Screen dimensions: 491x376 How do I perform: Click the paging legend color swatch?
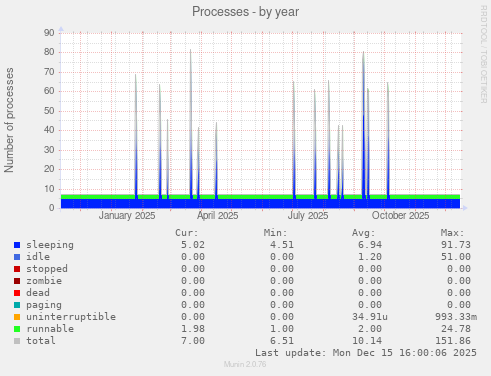pyautogui.click(x=17, y=305)
